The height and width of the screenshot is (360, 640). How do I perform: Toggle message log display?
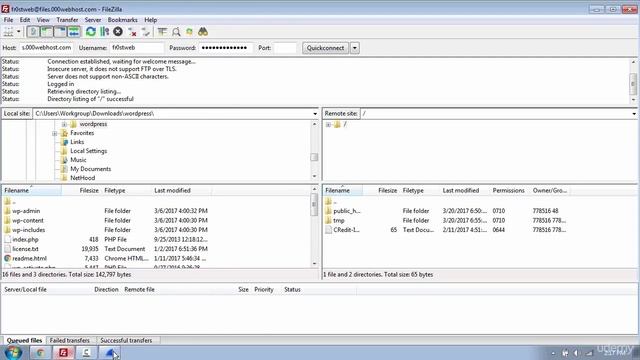tap(33, 32)
